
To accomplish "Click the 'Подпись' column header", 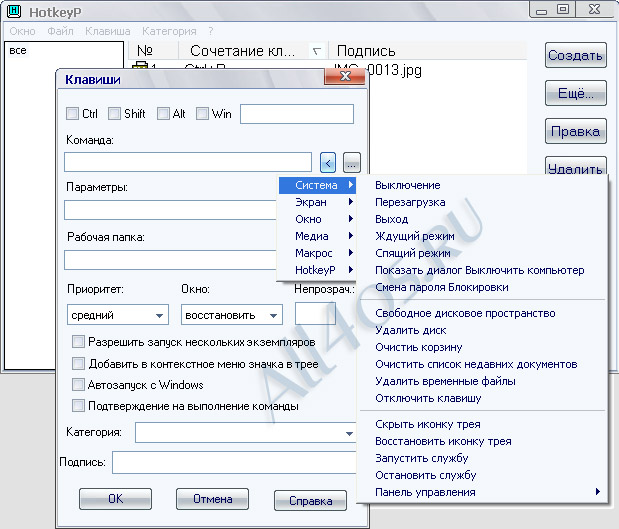I will click(428, 51).
